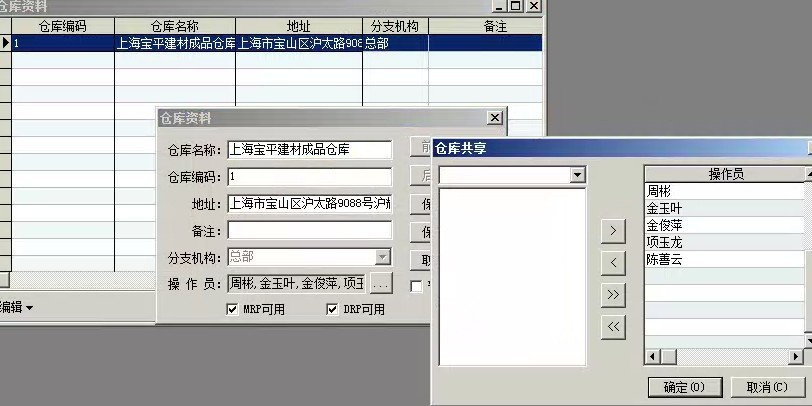The image size is (812, 406).
Task: Toggle the DRP可用 checkbox
Action: click(333, 310)
